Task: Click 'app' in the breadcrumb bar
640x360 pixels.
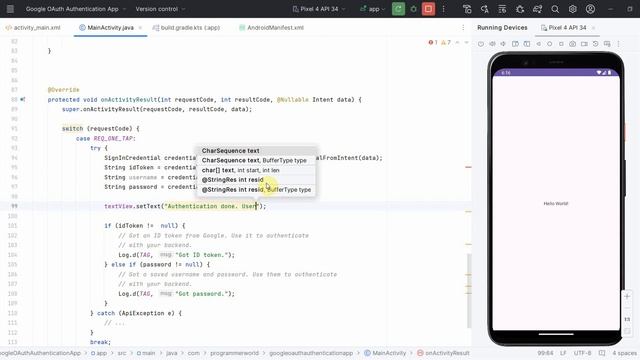Action: coord(98,353)
